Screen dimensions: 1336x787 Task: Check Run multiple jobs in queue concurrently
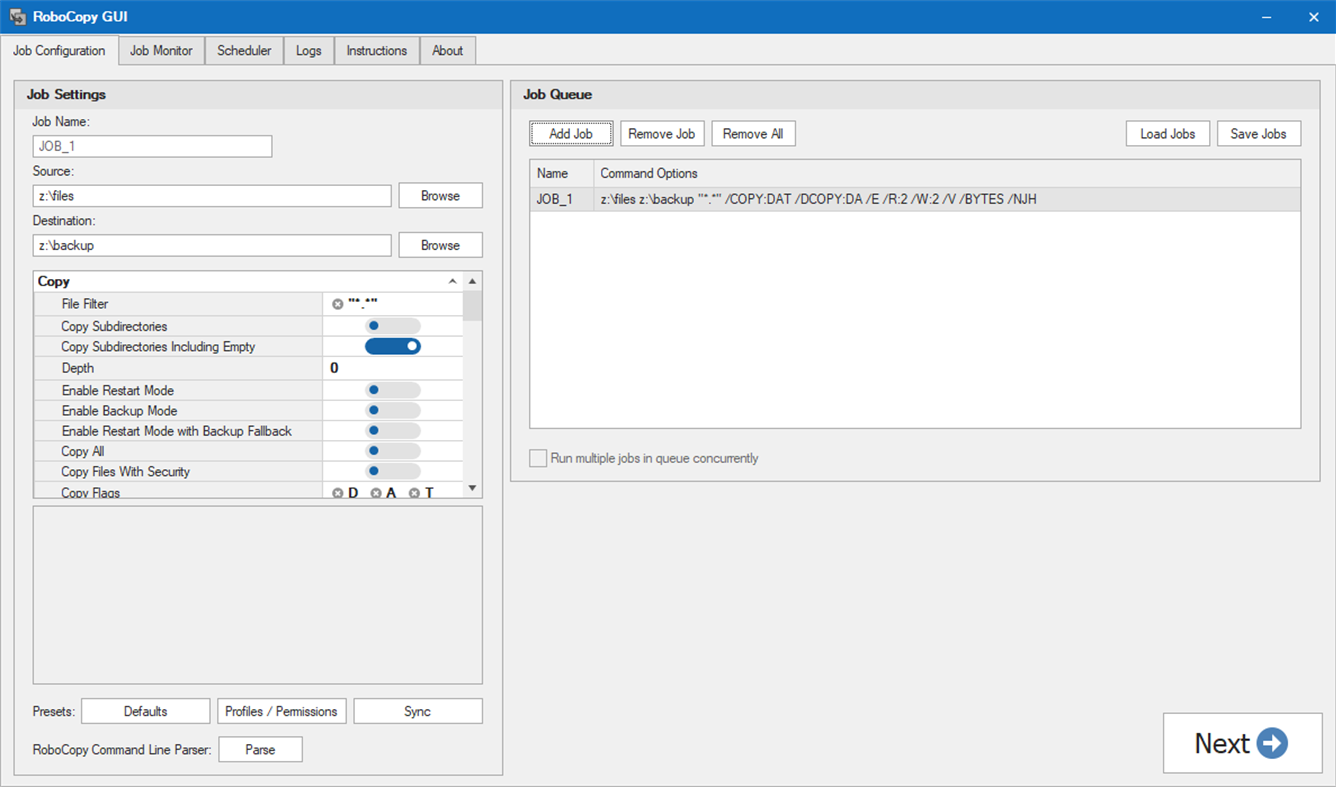(x=537, y=458)
